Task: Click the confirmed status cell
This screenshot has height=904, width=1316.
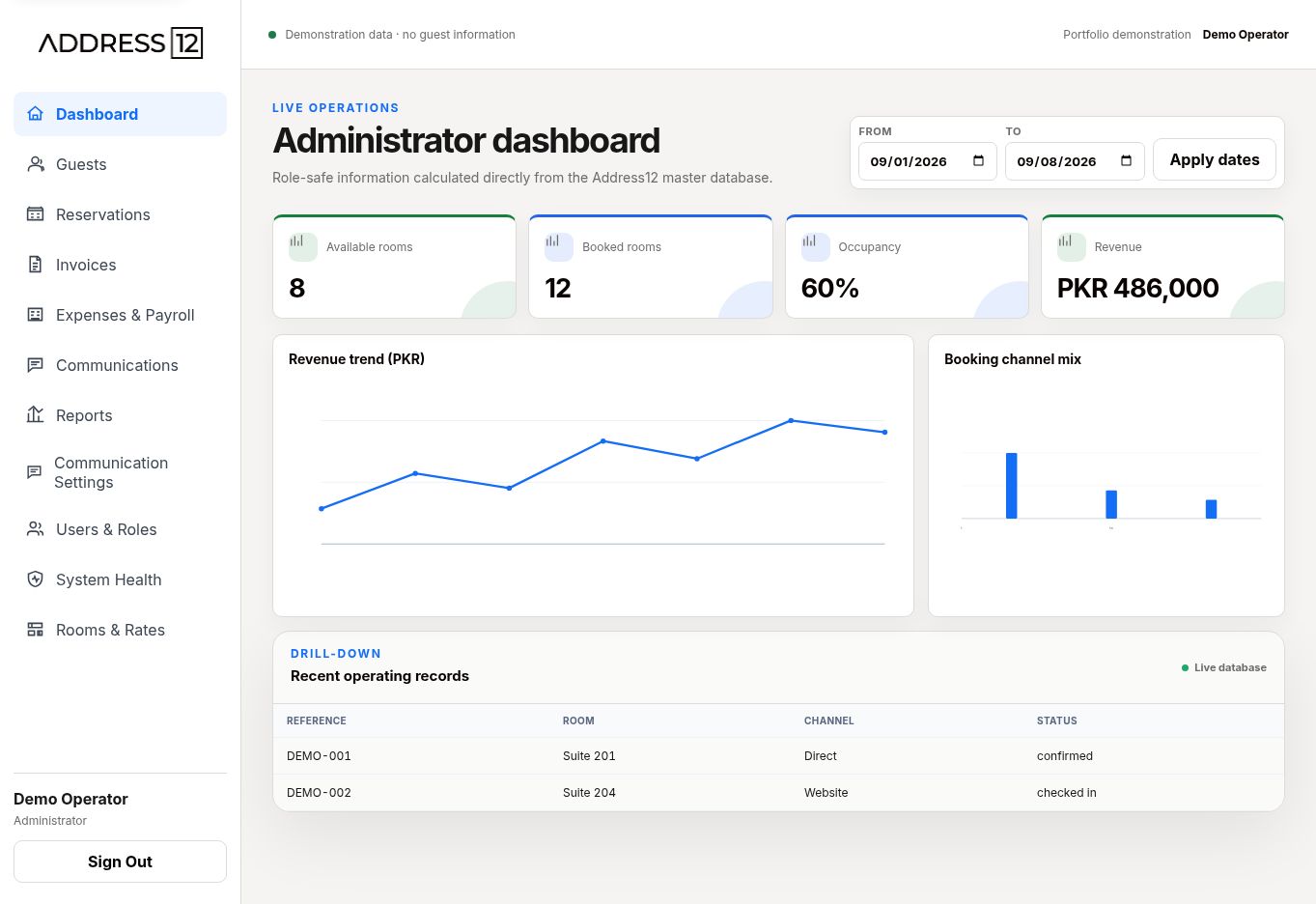Action: [x=1065, y=756]
